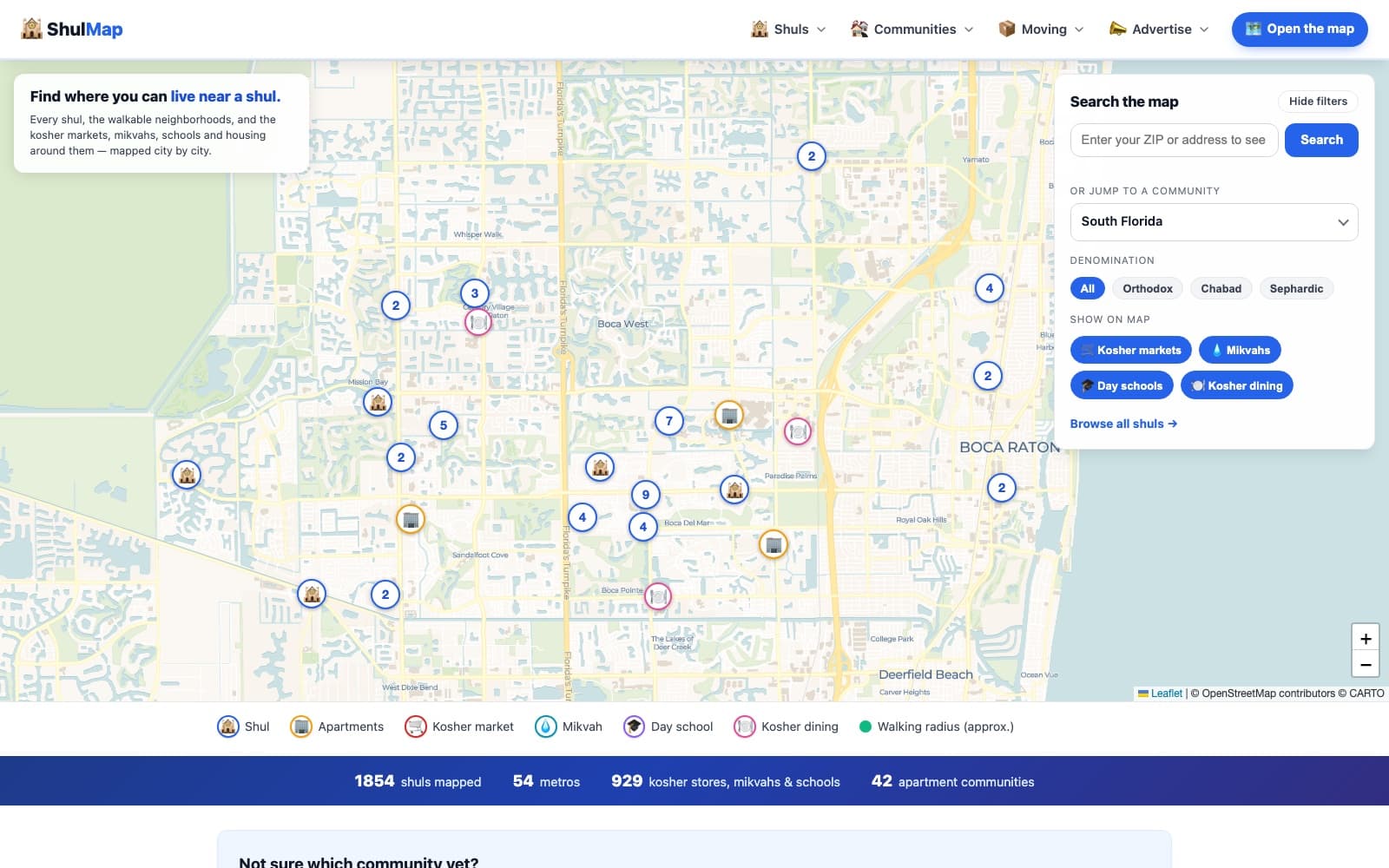
Task: Toggle Mikvahs on map
Action: [x=1240, y=351]
